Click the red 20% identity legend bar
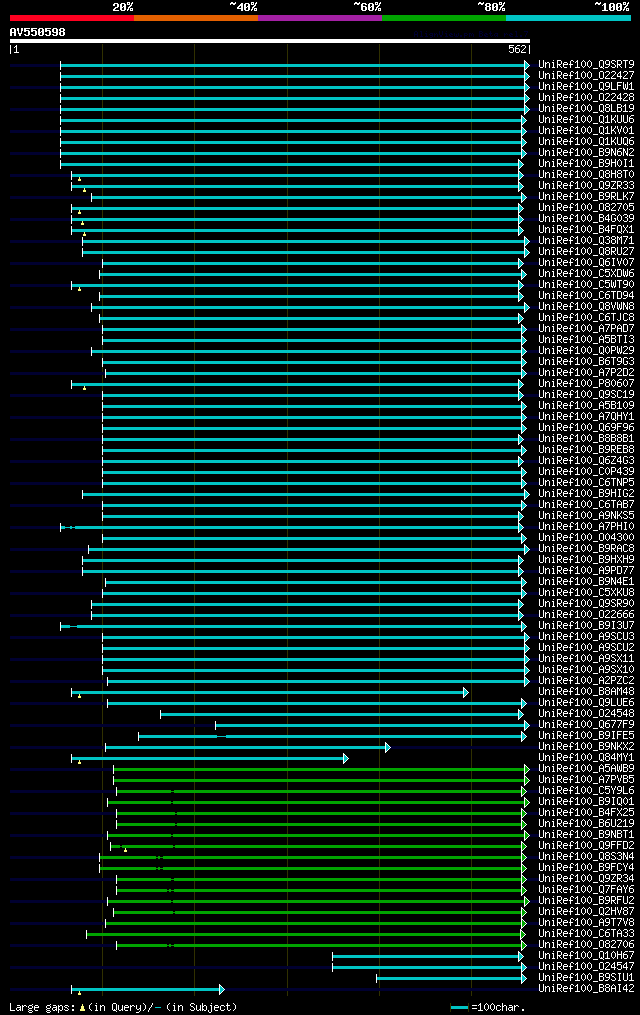The height and width of the screenshot is (1015, 640). (x=72, y=18)
